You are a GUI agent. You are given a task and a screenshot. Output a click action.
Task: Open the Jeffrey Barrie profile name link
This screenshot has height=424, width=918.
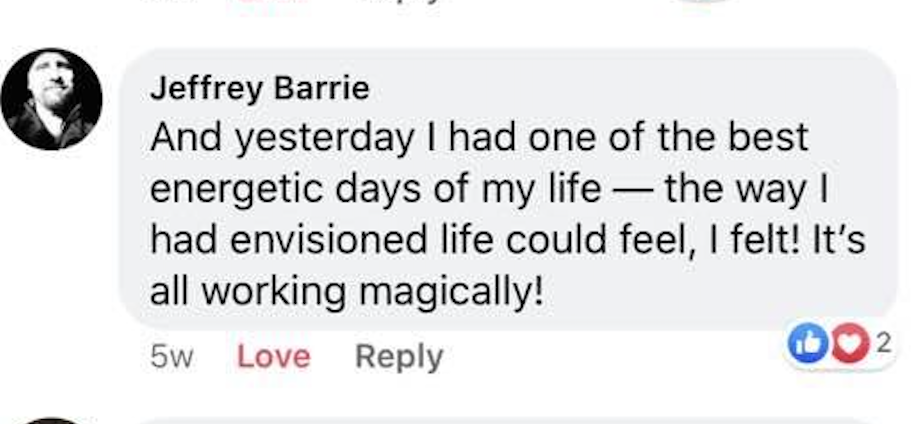pyautogui.click(x=259, y=88)
